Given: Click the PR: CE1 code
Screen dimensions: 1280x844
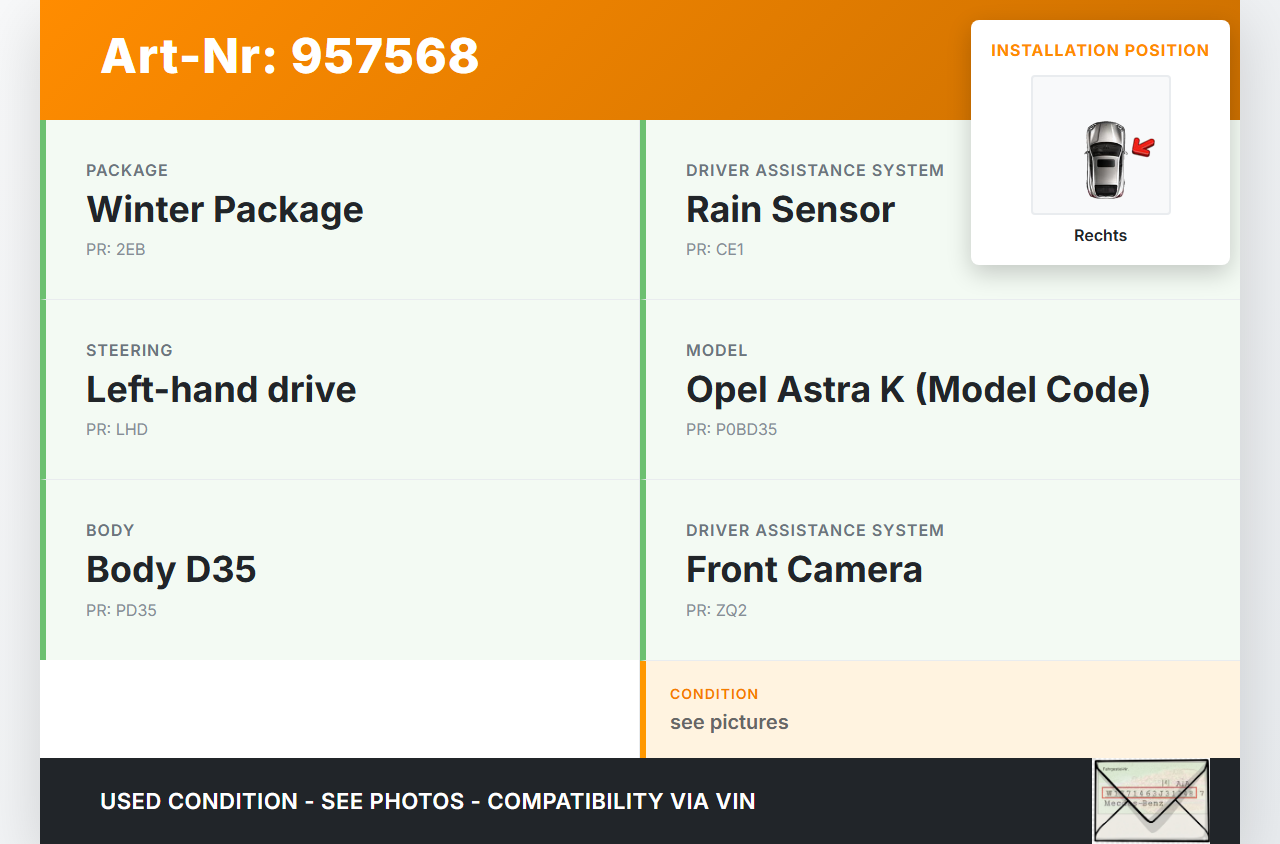Looking at the screenshot, I should pyautogui.click(x=715, y=250).
